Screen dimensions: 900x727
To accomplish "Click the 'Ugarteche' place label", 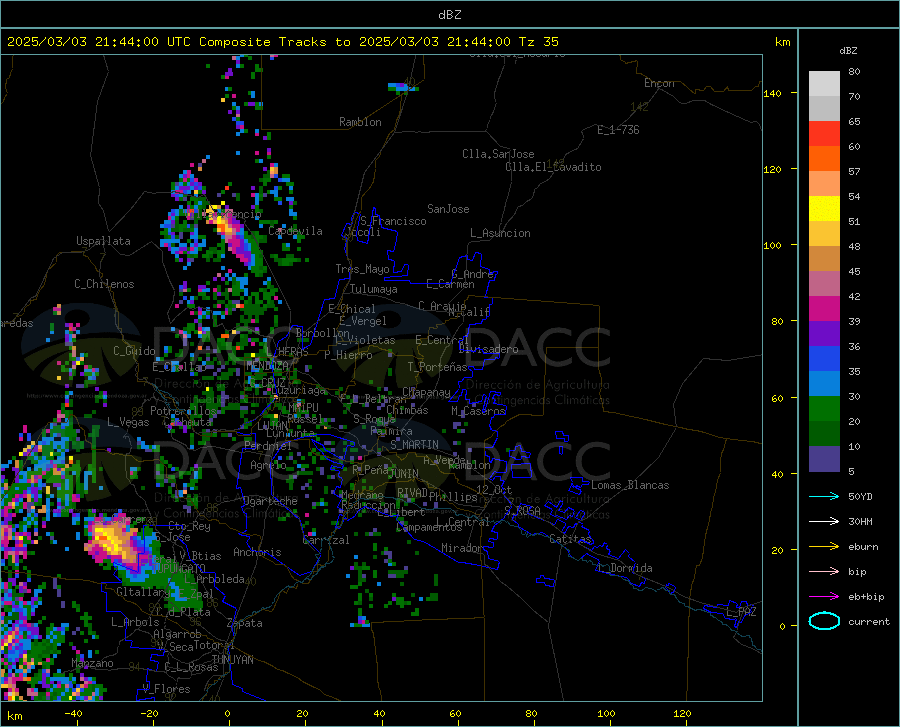I will pyautogui.click(x=270, y=501).
